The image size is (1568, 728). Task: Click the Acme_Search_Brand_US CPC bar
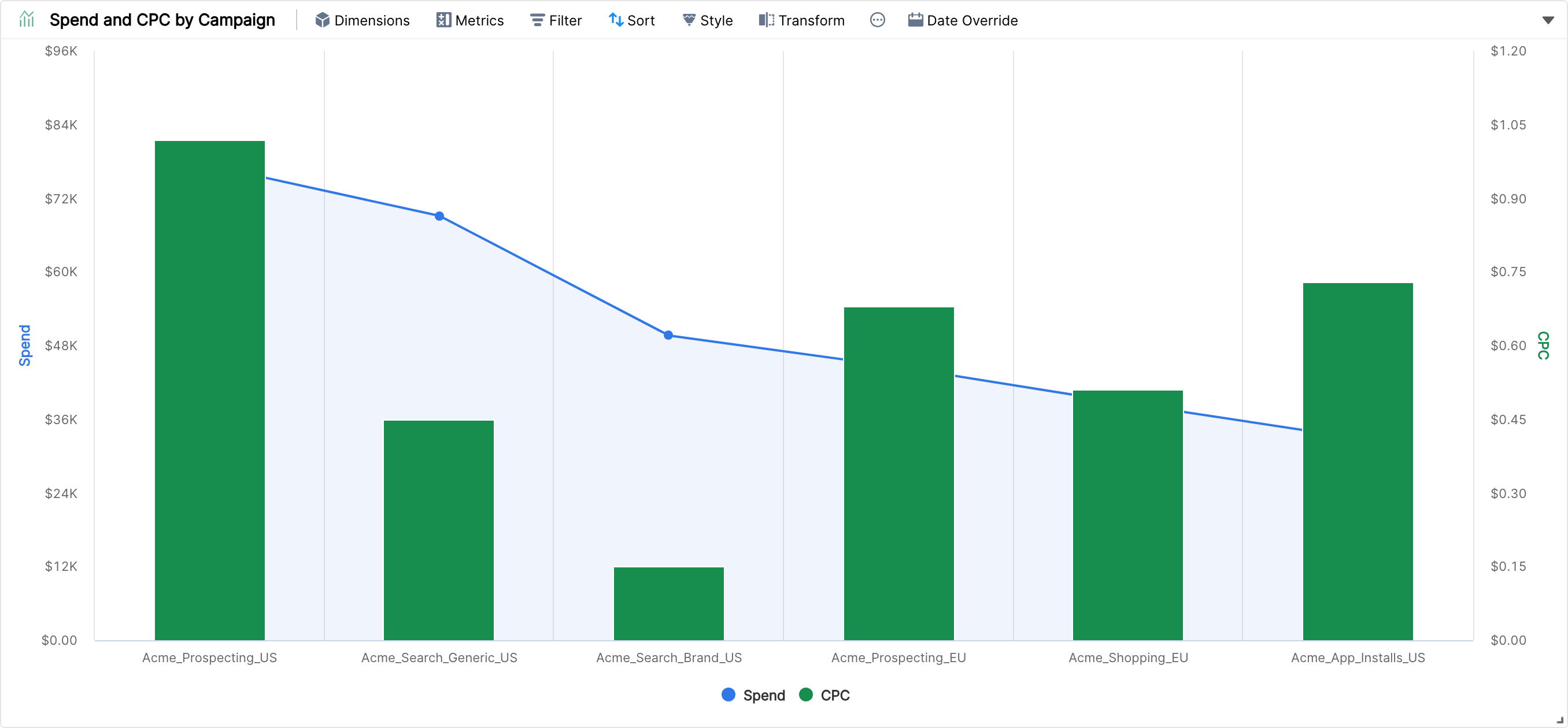click(668, 603)
